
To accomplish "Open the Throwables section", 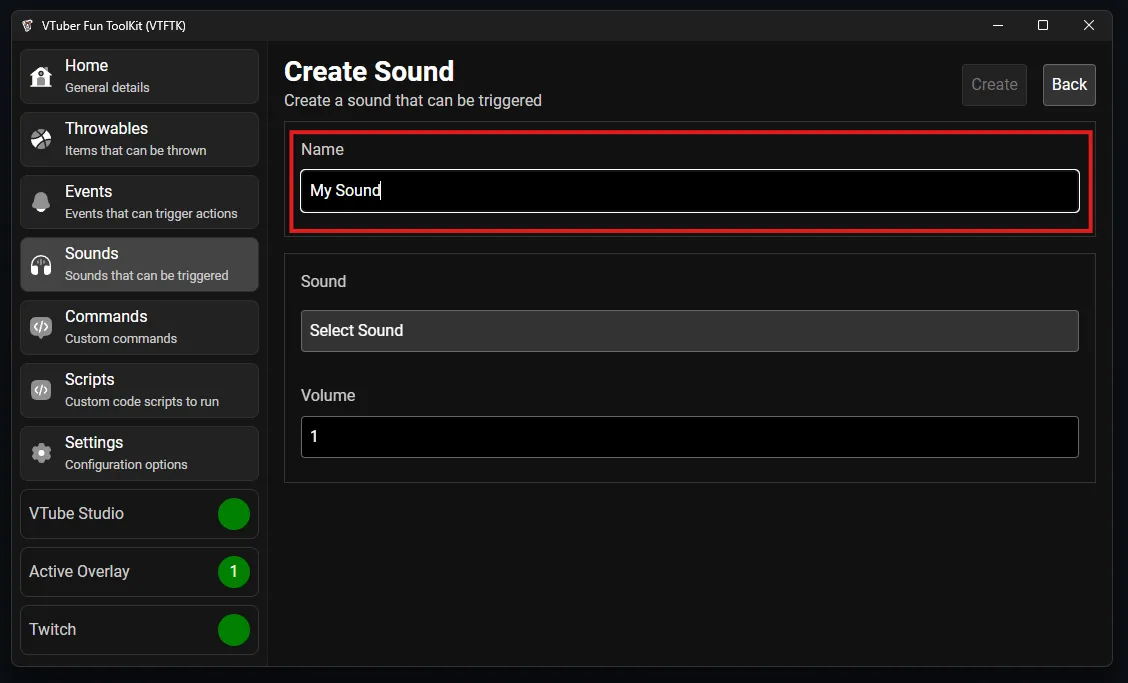I will 139,139.
